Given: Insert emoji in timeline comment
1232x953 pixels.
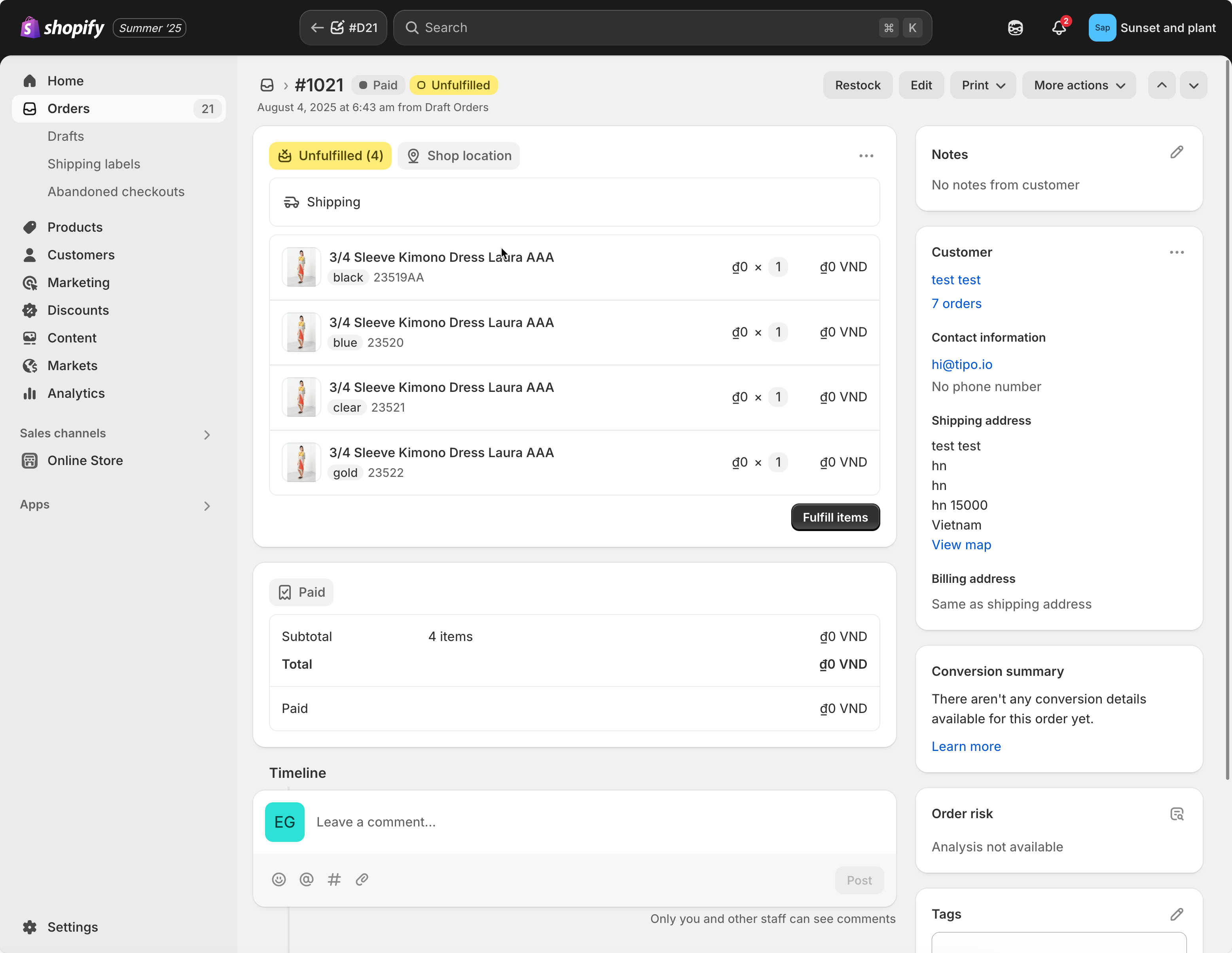Looking at the screenshot, I should (x=279, y=879).
